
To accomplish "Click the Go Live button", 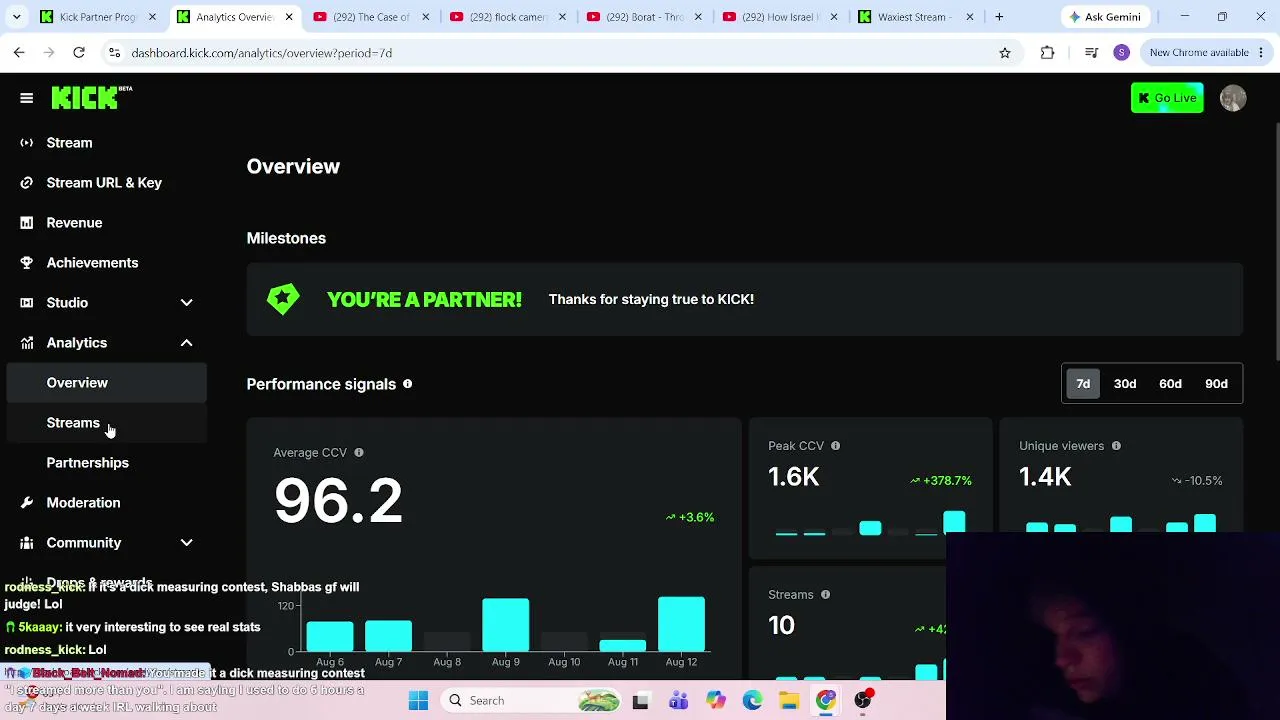I will point(1167,98).
